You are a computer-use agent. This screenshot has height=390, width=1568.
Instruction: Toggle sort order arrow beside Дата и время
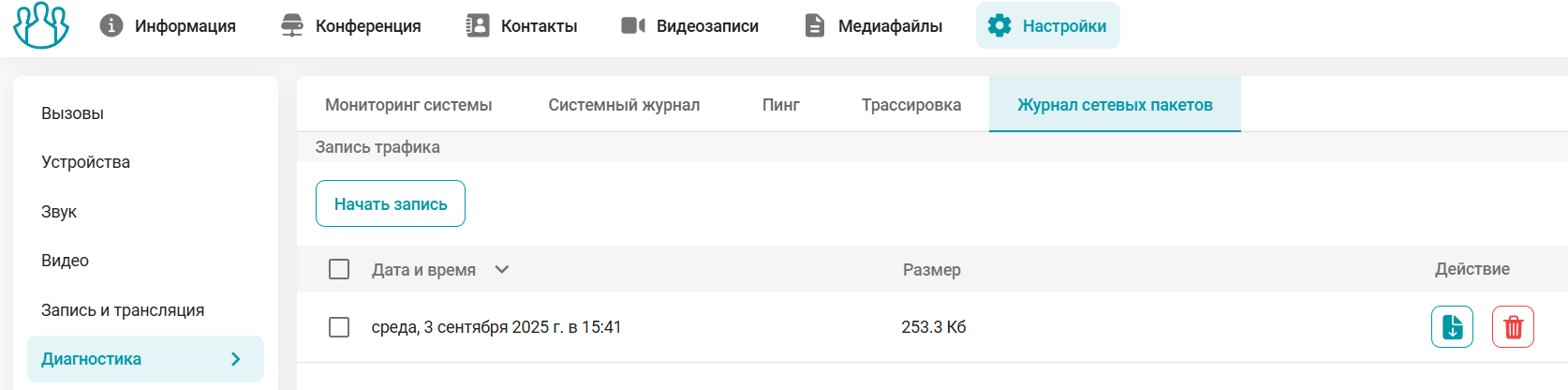coord(502,270)
